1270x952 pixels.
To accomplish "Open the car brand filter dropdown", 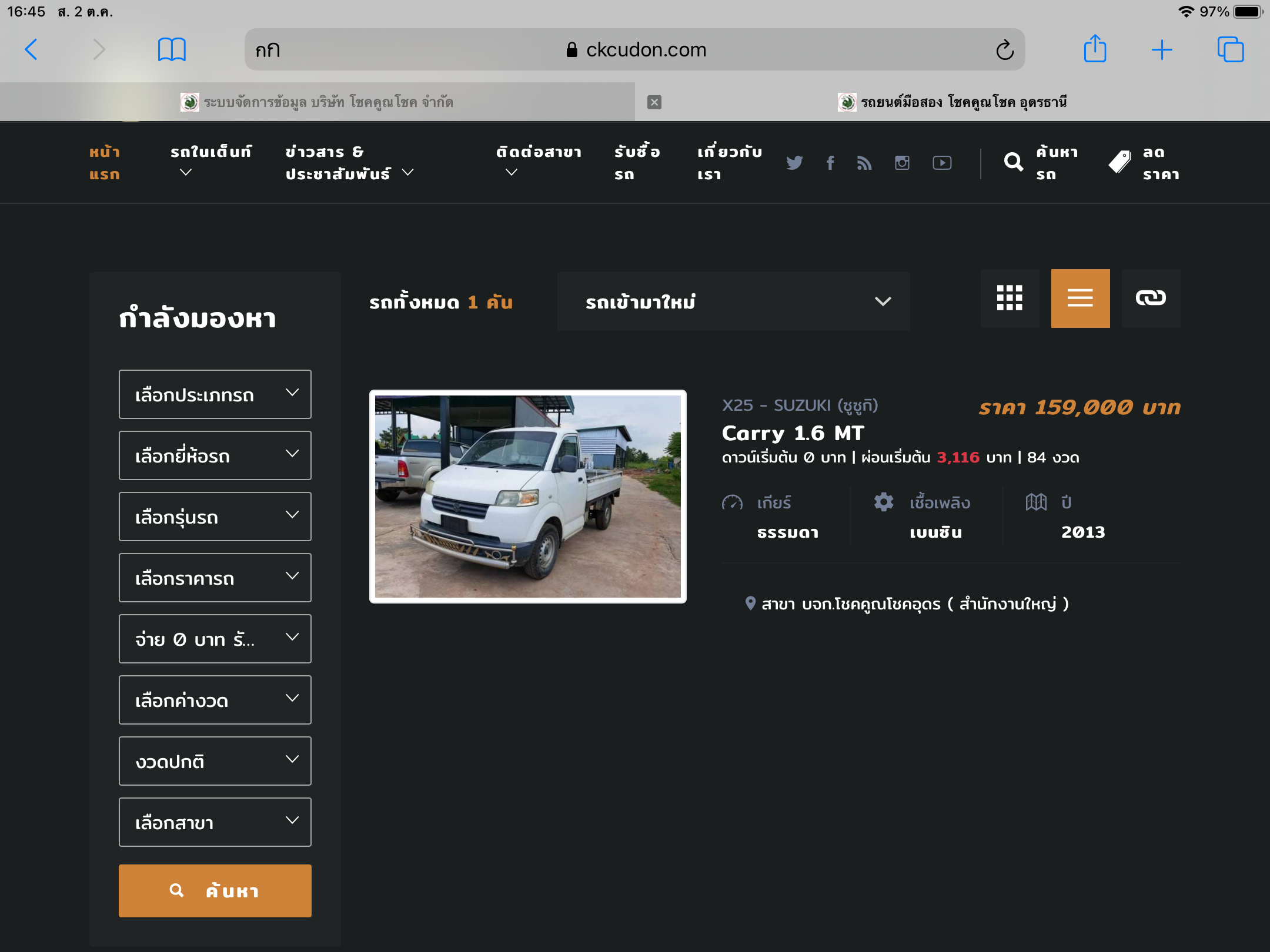I will [x=215, y=455].
